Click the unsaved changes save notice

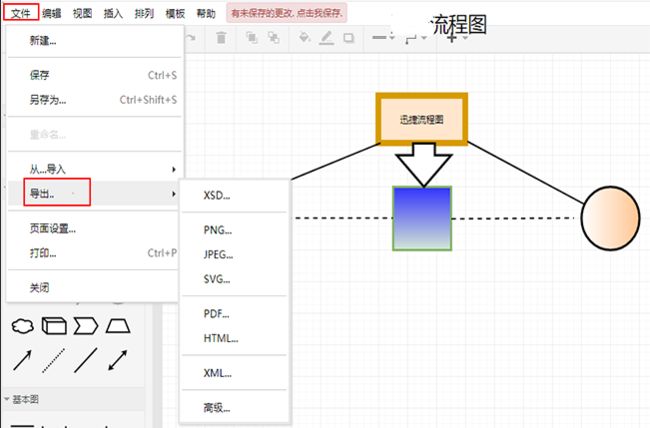287,13
